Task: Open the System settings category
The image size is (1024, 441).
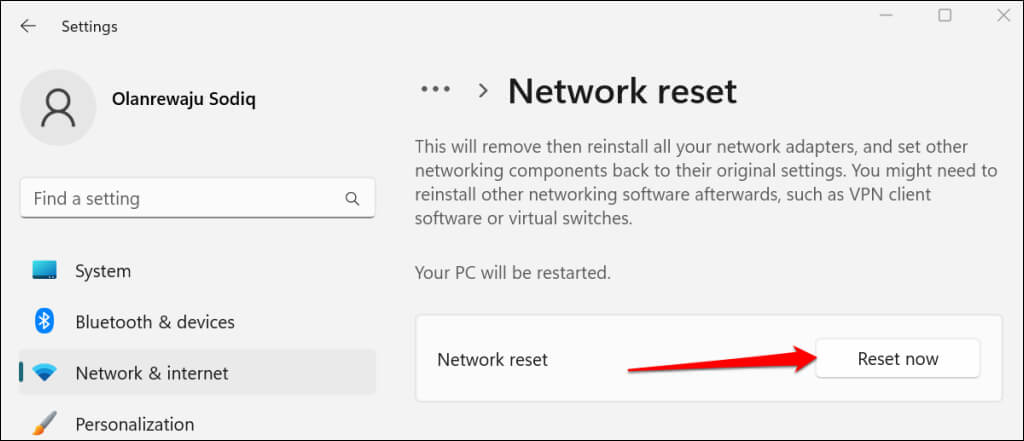Action: (103, 271)
